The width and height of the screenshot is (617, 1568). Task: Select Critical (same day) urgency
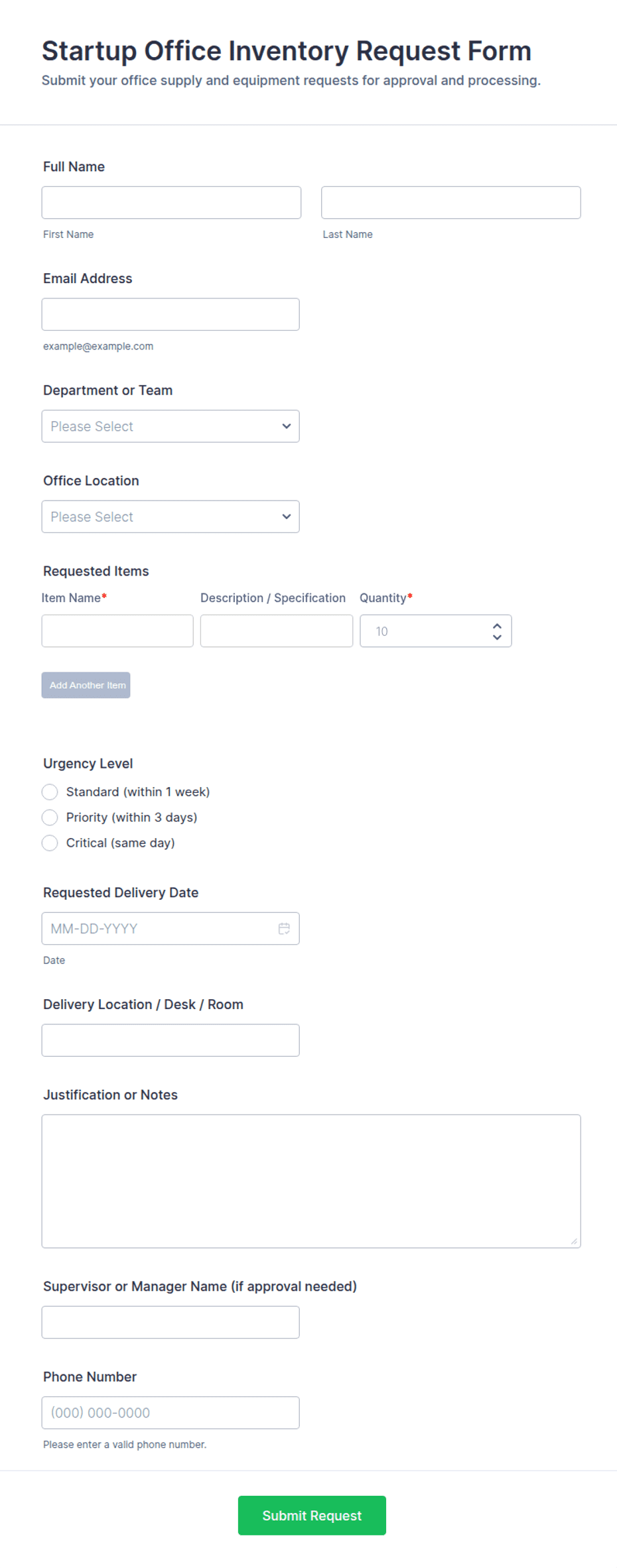[x=50, y=843]
